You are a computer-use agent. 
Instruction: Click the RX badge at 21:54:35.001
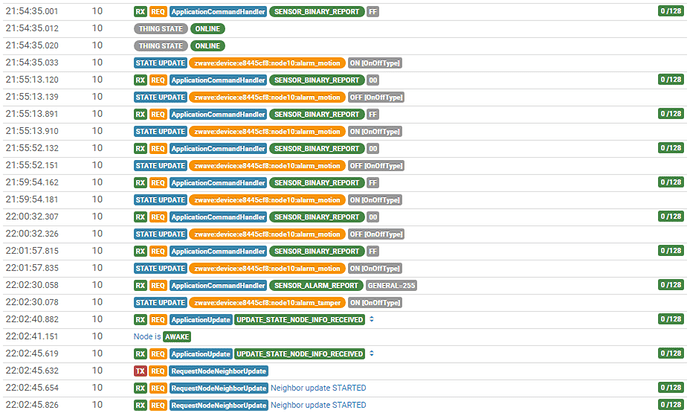pyautogui.click(x=140, y=11)
